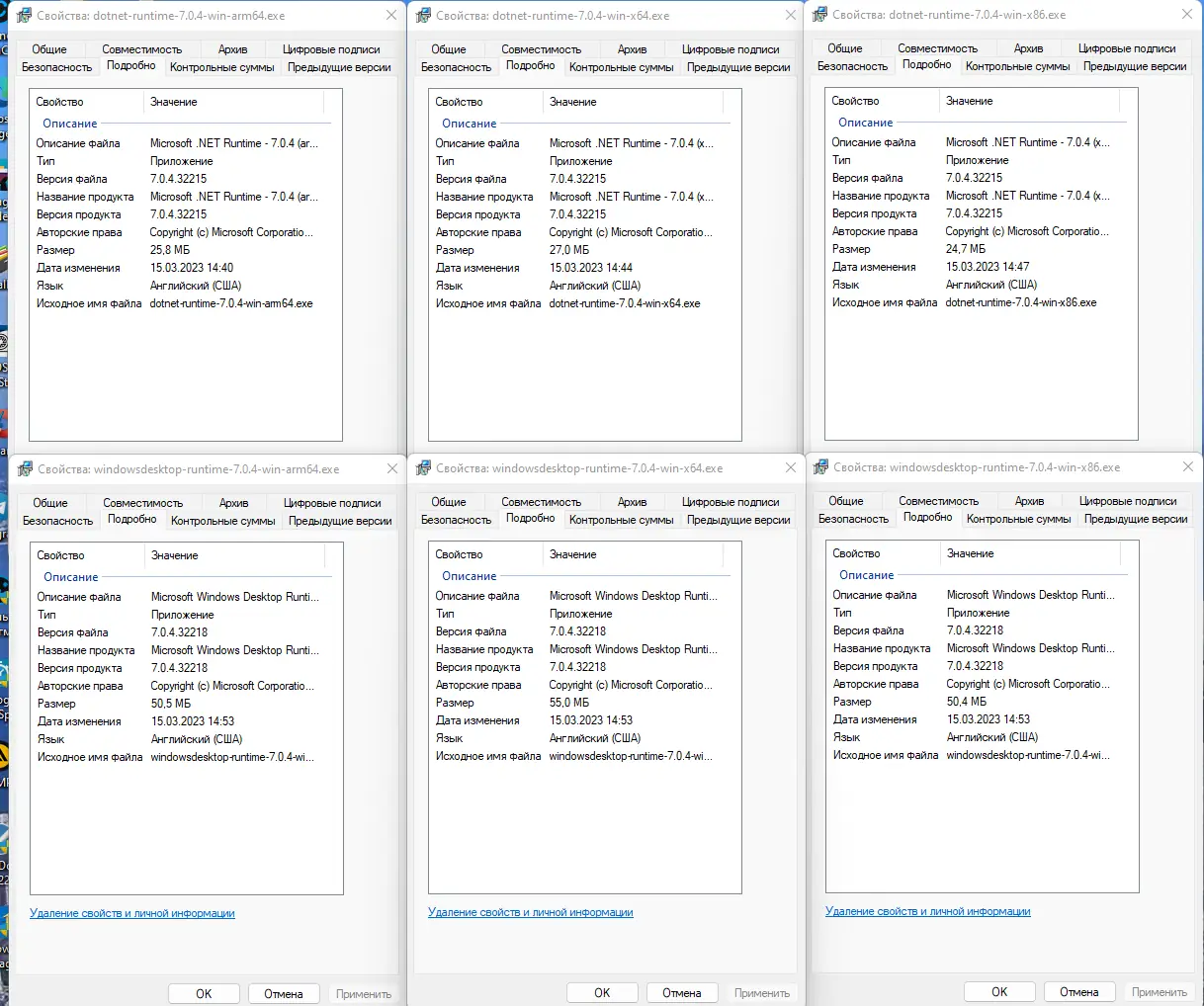Select original name dotnet-runtime-7.0.4-win-arm64.exe
Image resolution: width=1204 pixels, height=1006 pixels.
[231, 303]
